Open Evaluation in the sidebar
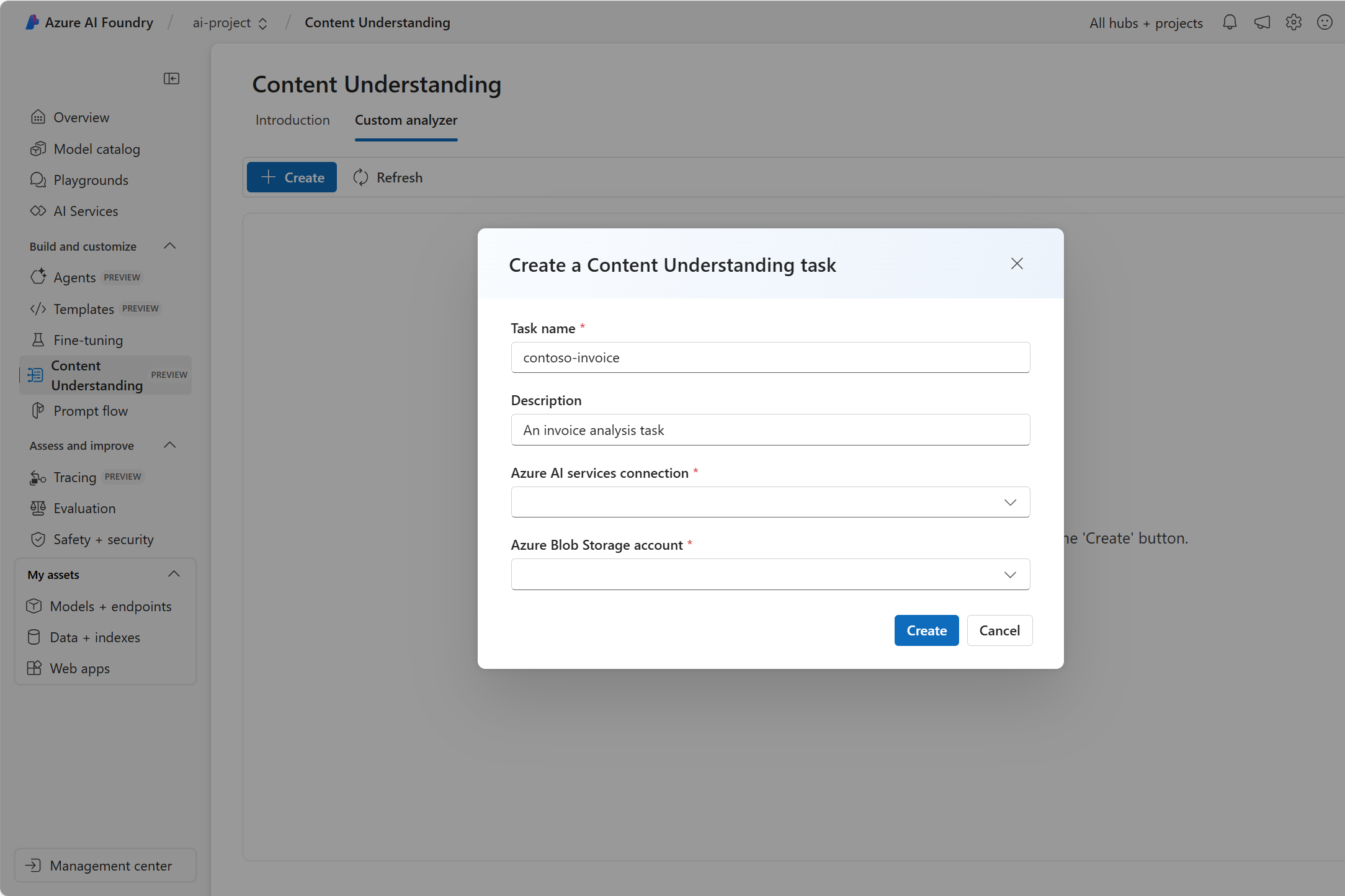Image resolution: width=1345 pixels, height=896 pixels. (85, 508)
